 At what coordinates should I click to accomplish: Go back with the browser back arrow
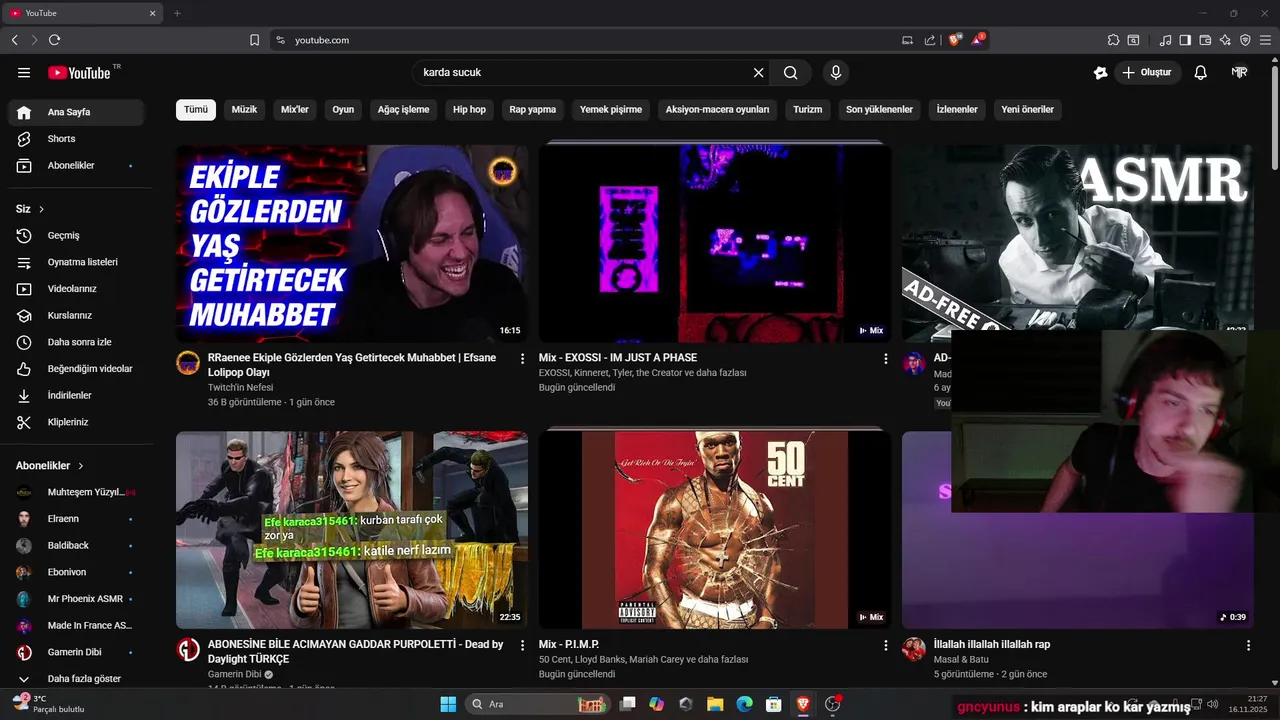pos(14,40)
